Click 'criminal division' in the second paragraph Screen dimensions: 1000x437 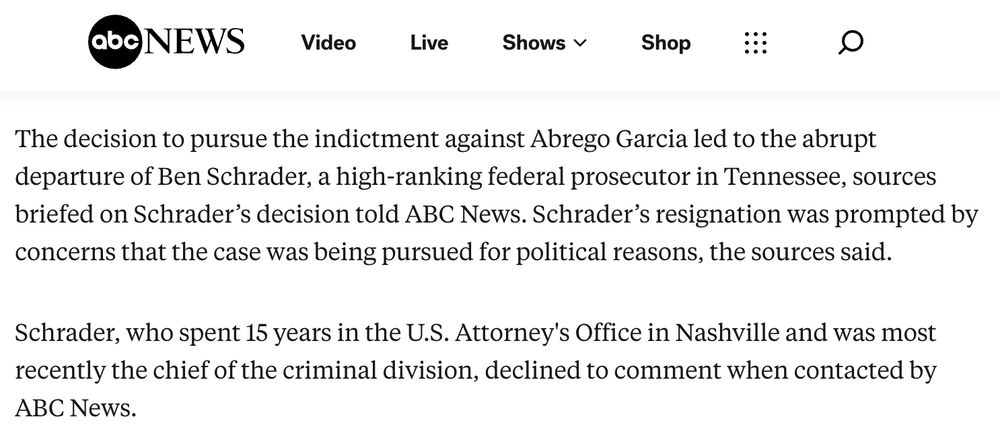386,371
